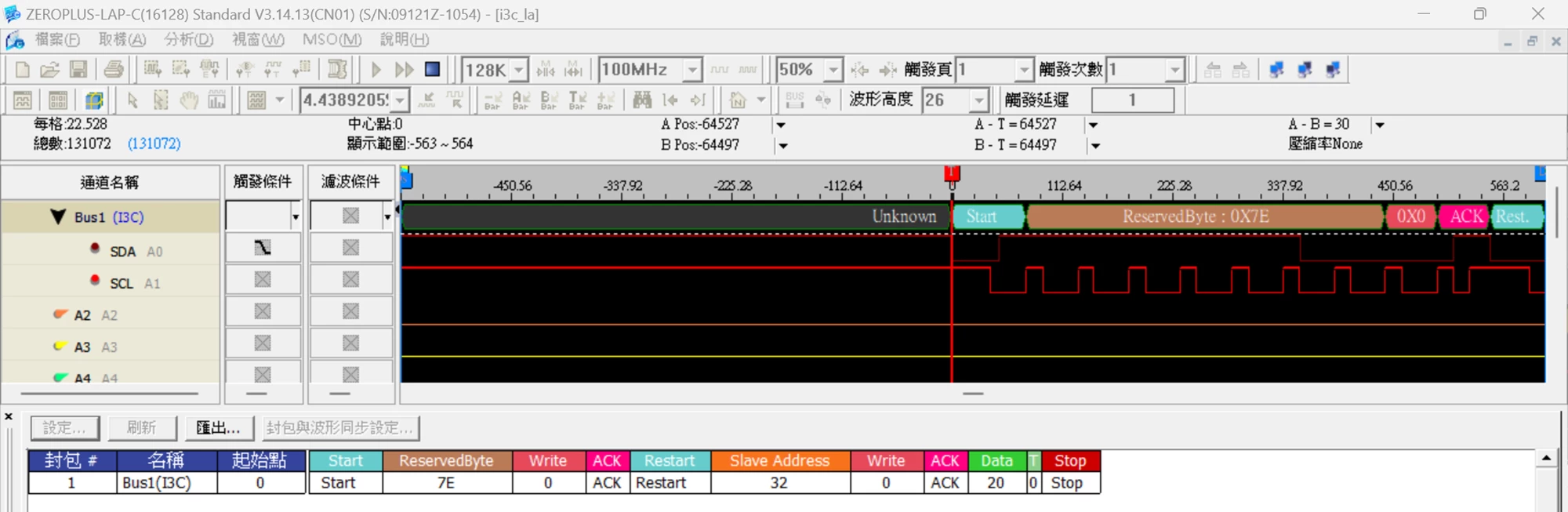
Task: Click the blue 3D cube icon
Action: [x=94, y=100]
